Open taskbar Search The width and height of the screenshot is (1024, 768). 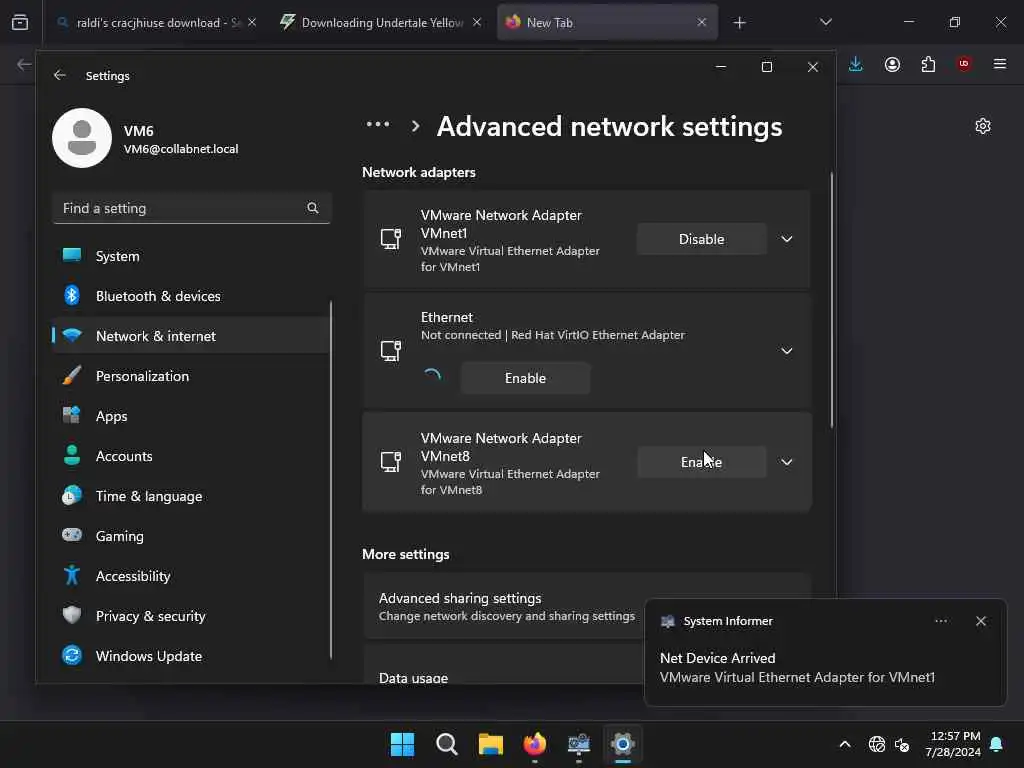[447, 744]
